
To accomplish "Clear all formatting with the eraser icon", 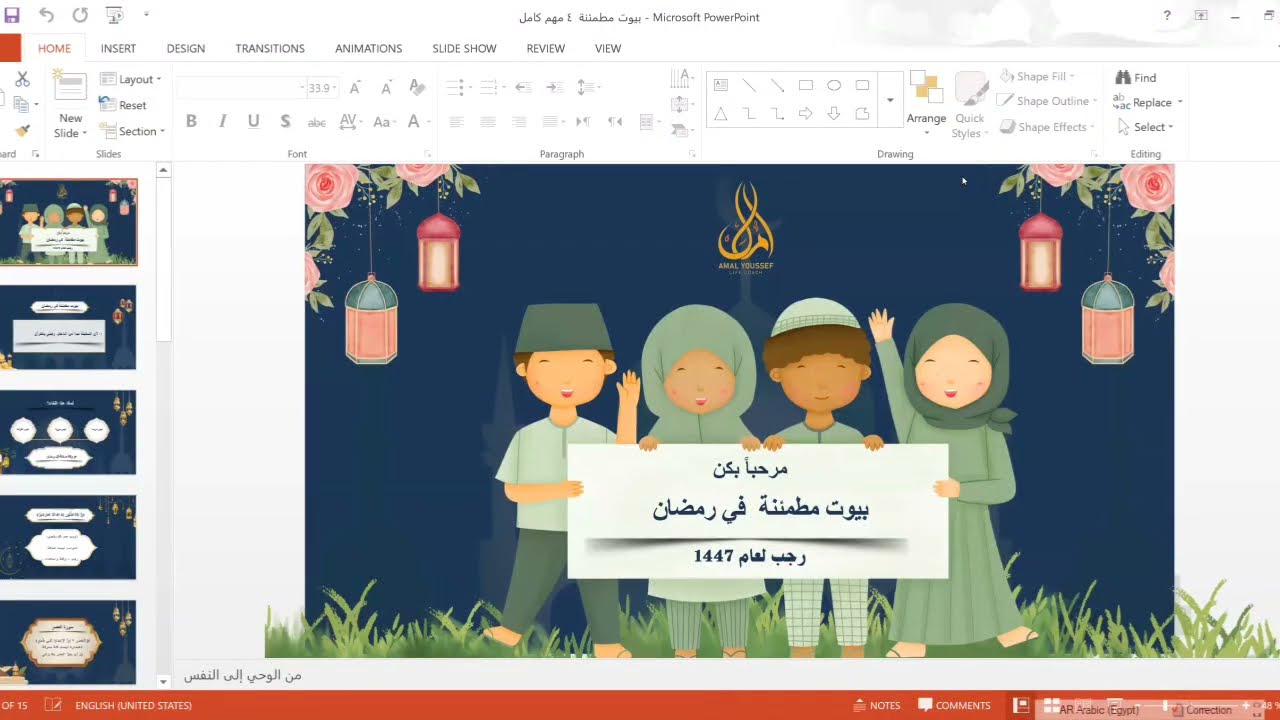I will 417,88.
